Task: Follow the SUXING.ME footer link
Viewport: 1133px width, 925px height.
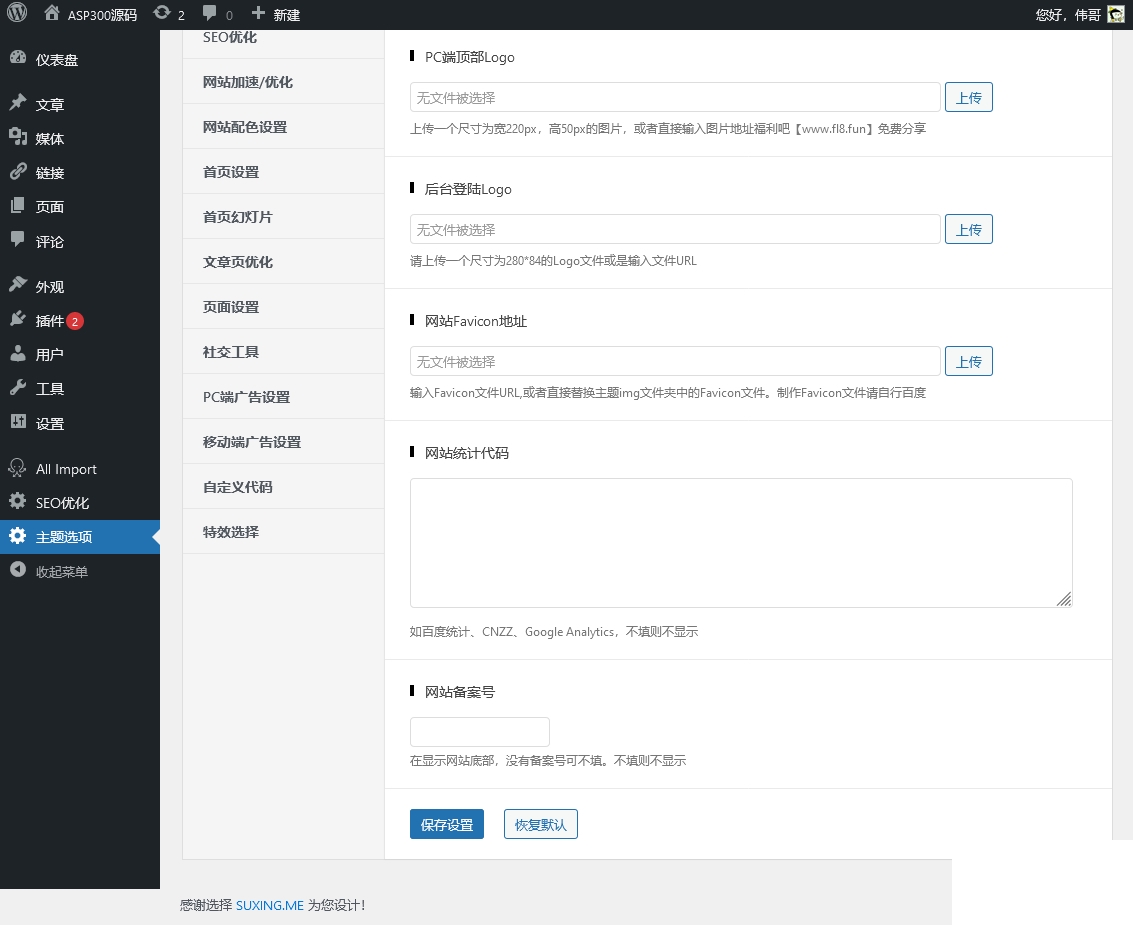Action: pos(269,905)
